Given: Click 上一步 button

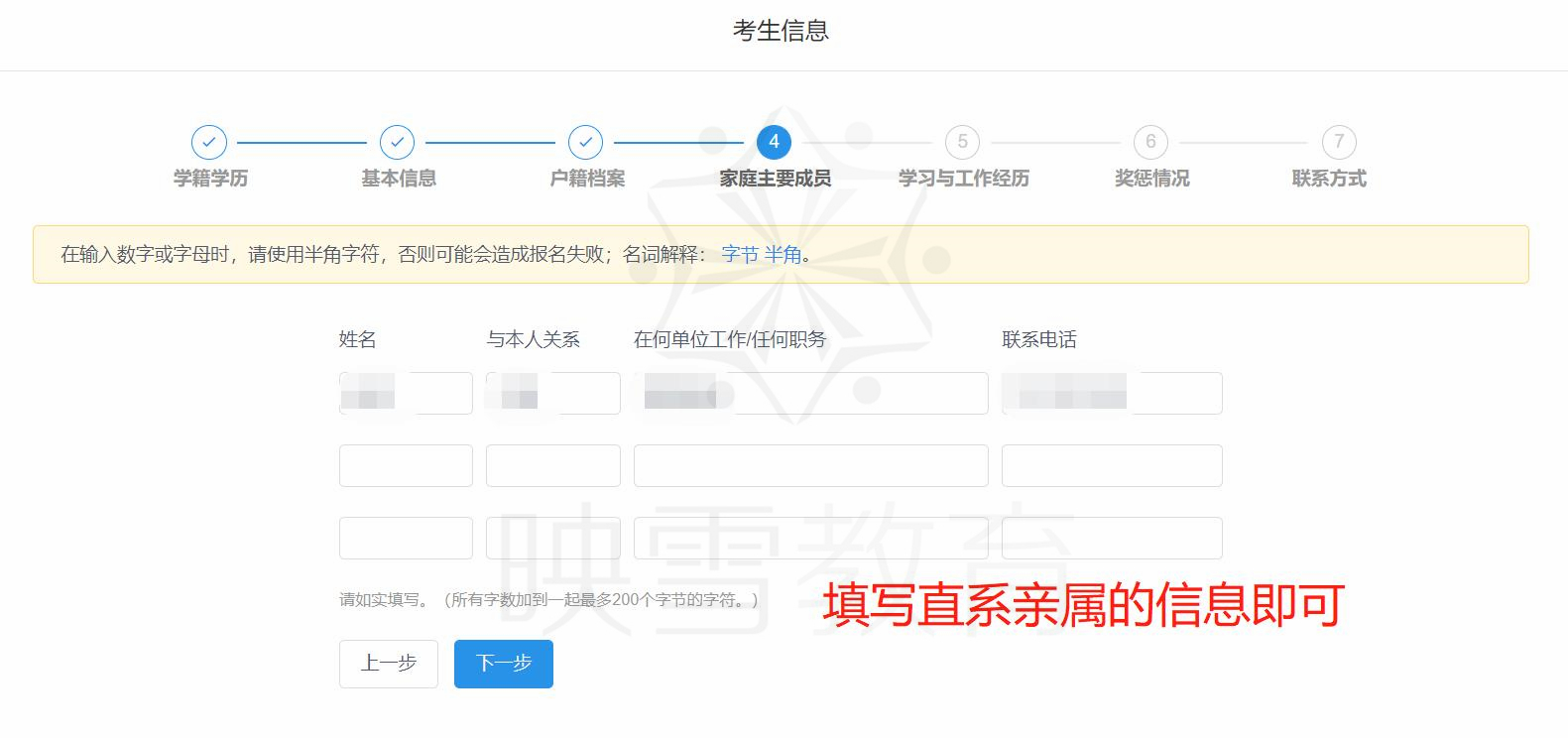Looking at the screenshot, I should point(389,664).
